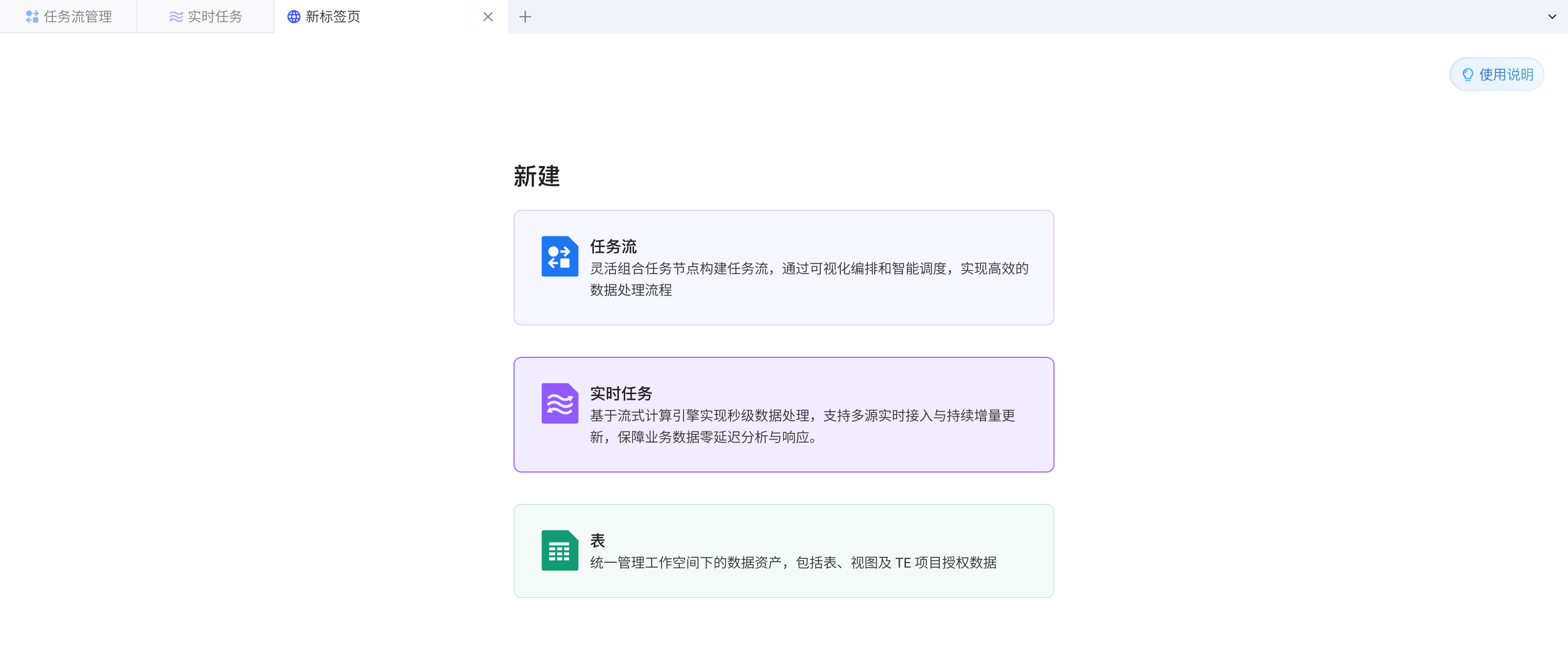Click the 任务流 card title
Viewport: 1568px width, 647px height.
(x=613, y=247)
